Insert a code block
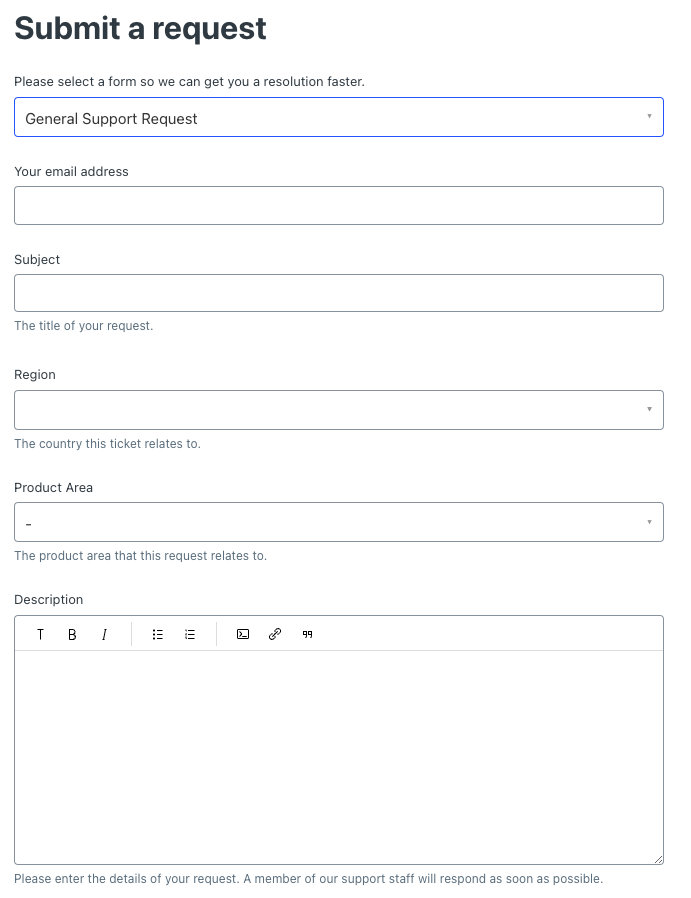The height and width of the screenshot is (898, 691). (x=243, y=634)
